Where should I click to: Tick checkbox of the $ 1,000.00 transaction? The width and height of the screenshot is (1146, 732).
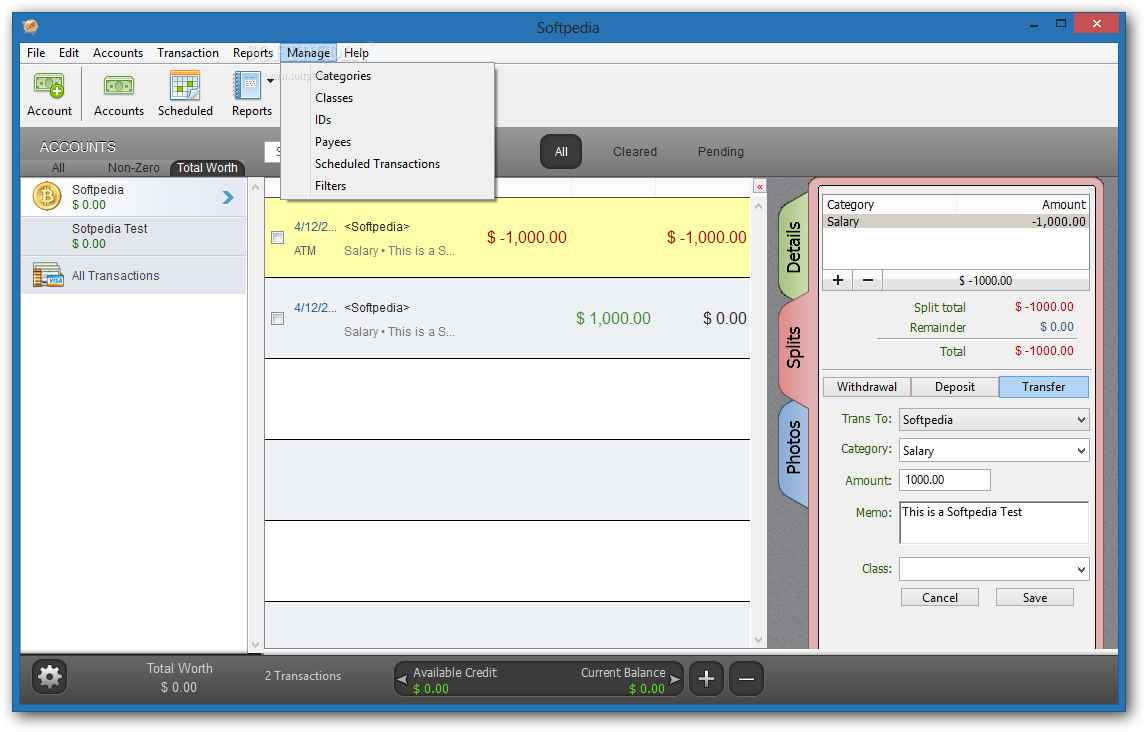point(278,319)
